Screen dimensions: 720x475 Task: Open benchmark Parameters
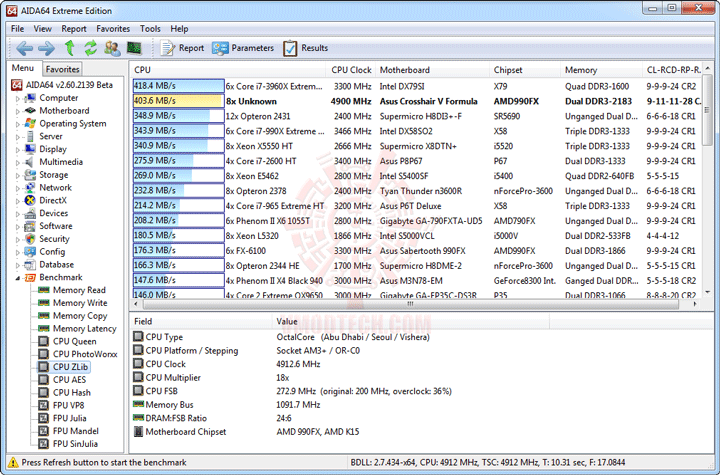pos(243,48)
